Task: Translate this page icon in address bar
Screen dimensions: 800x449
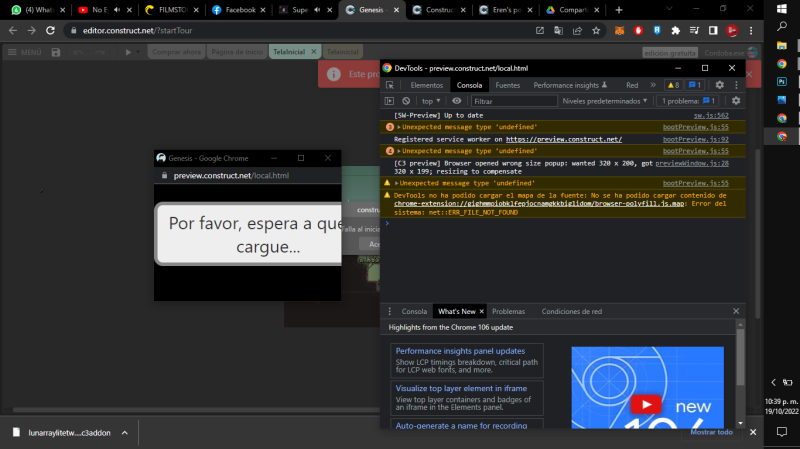Action: point(559,31)
